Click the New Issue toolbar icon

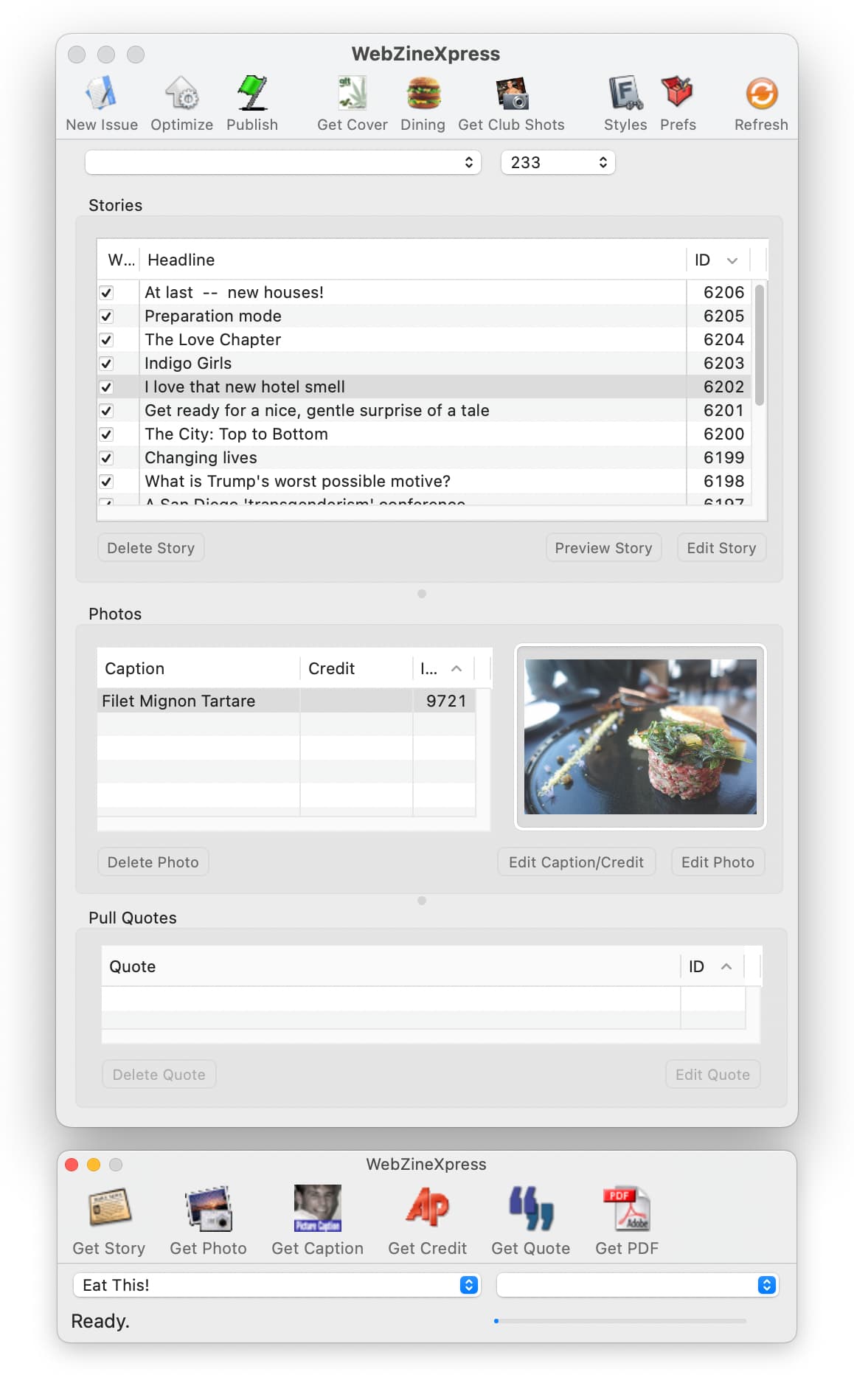tap(101, 94)
